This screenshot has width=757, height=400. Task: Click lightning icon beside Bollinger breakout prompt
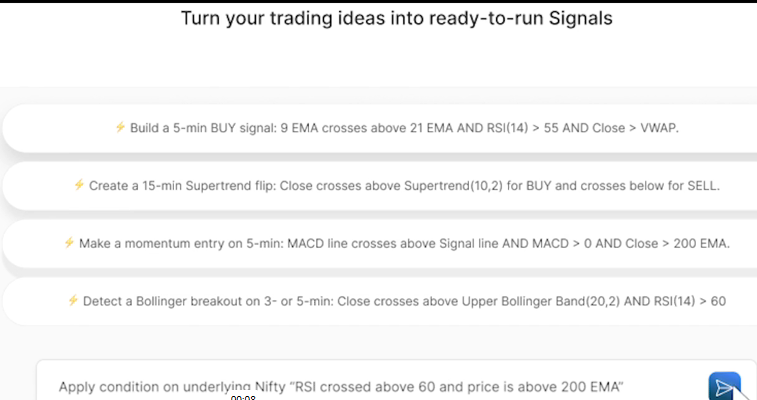(x=73, y=300)
